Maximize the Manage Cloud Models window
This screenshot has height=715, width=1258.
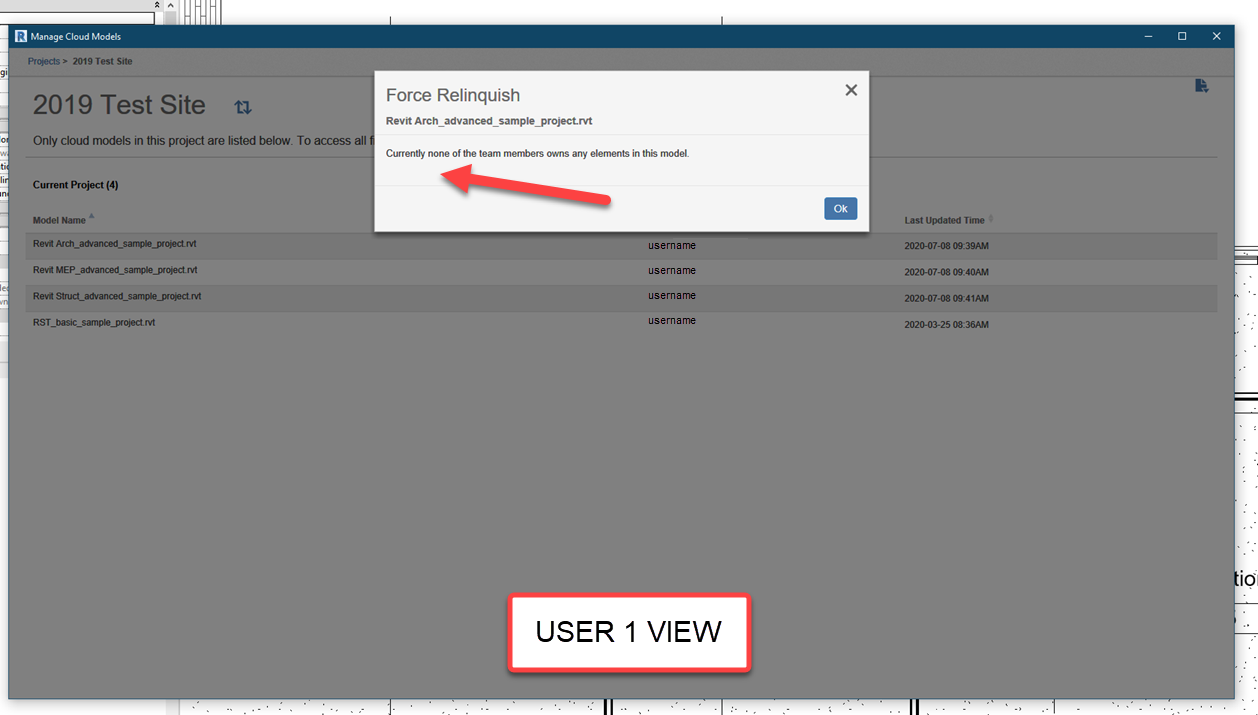point(1182,37)
